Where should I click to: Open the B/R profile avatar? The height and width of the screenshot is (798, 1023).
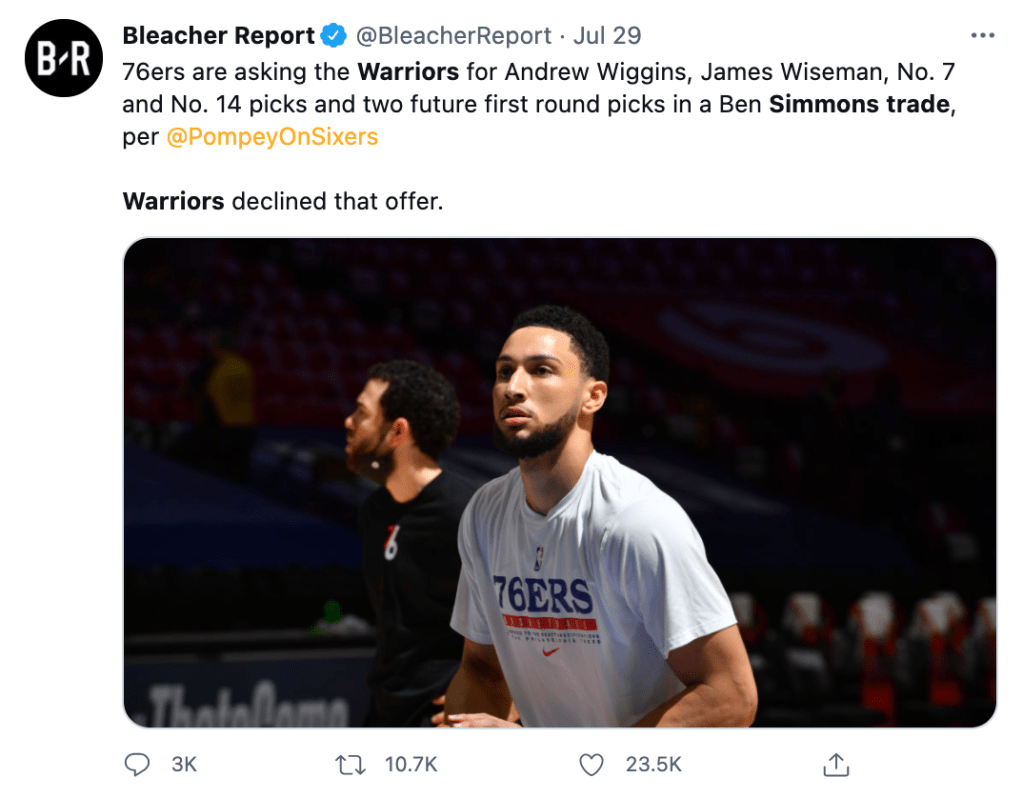click(x=63, y=58)
